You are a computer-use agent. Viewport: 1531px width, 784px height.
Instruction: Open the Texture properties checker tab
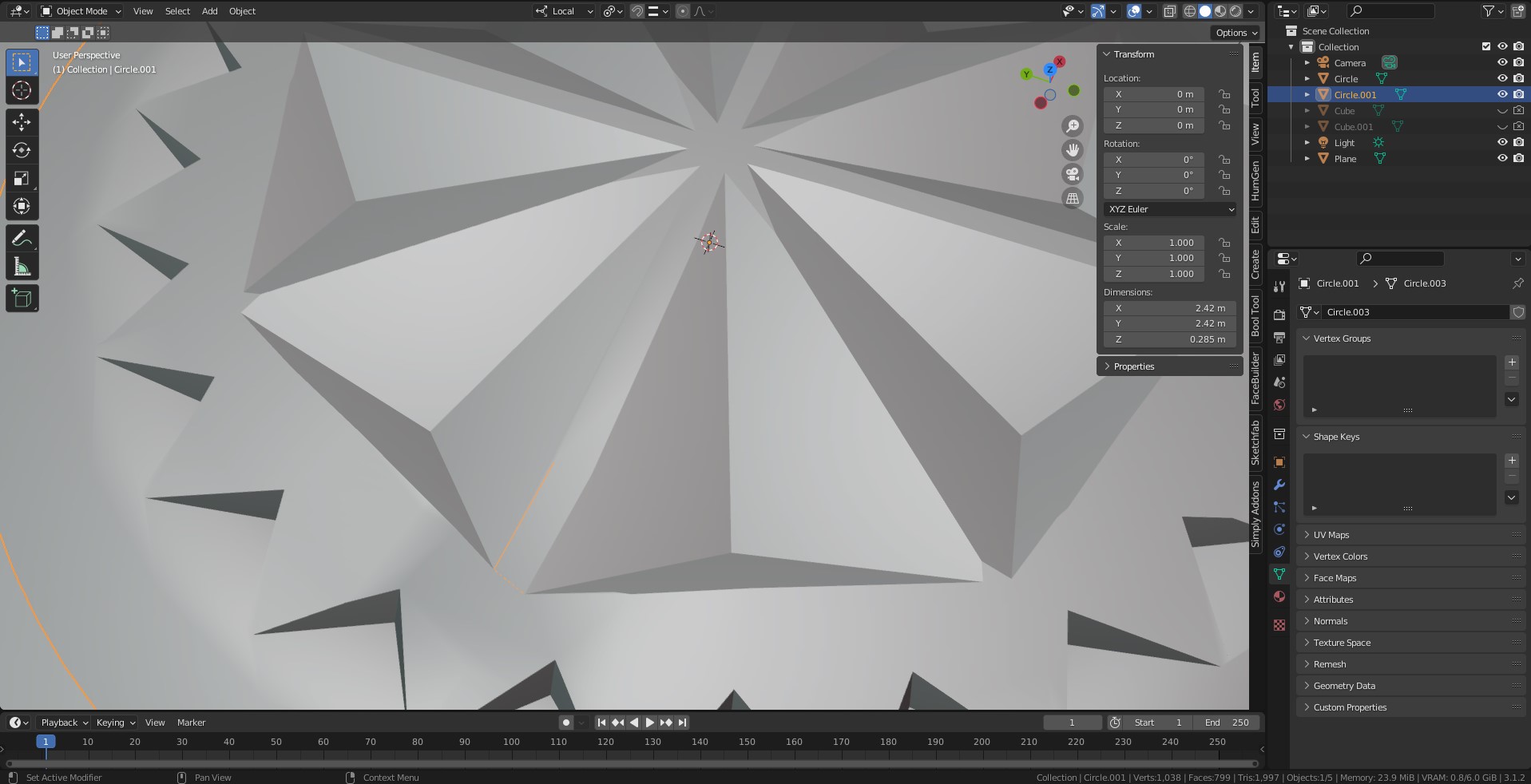(1279, 625)
